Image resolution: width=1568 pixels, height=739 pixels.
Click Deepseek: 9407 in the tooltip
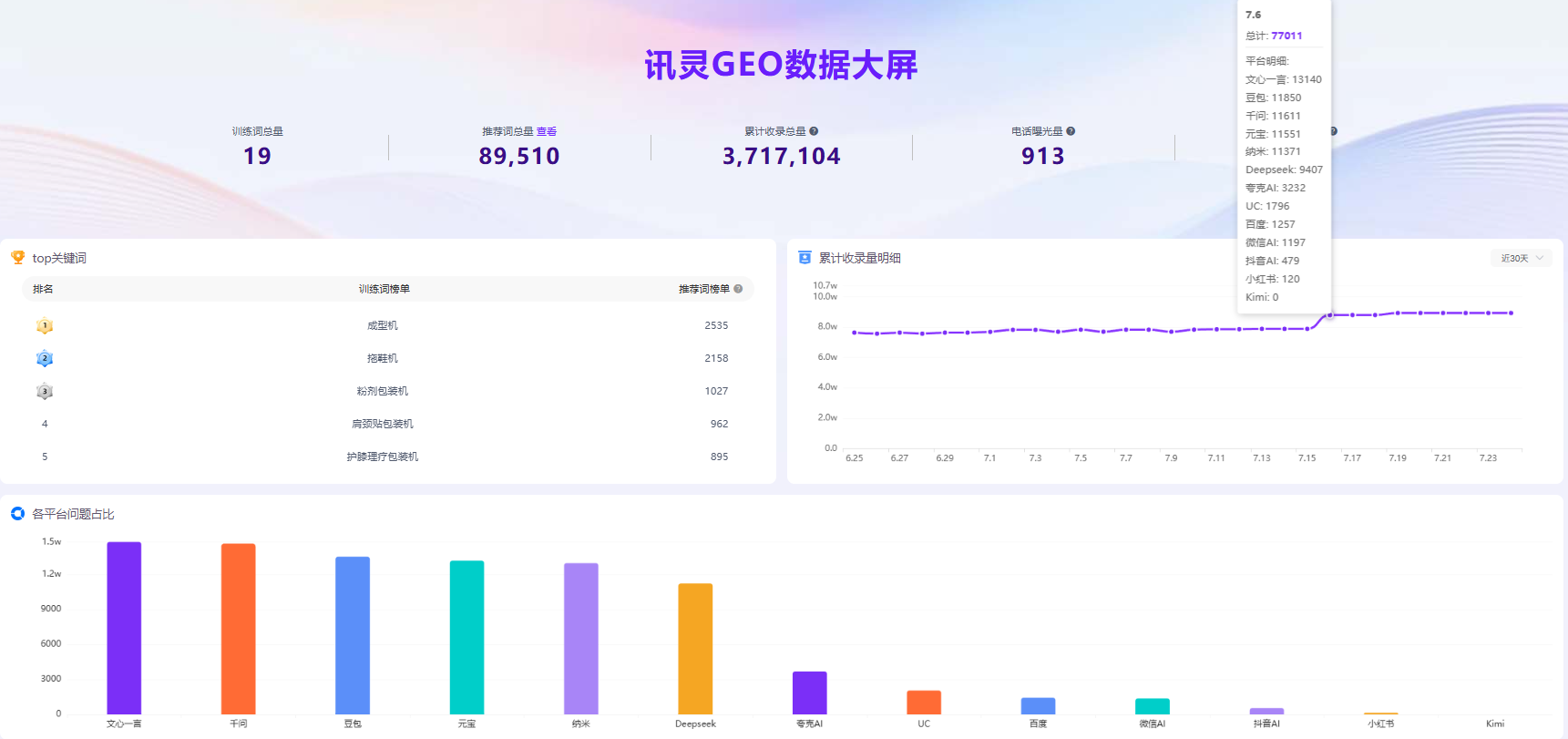click(x=1284, y=169)
